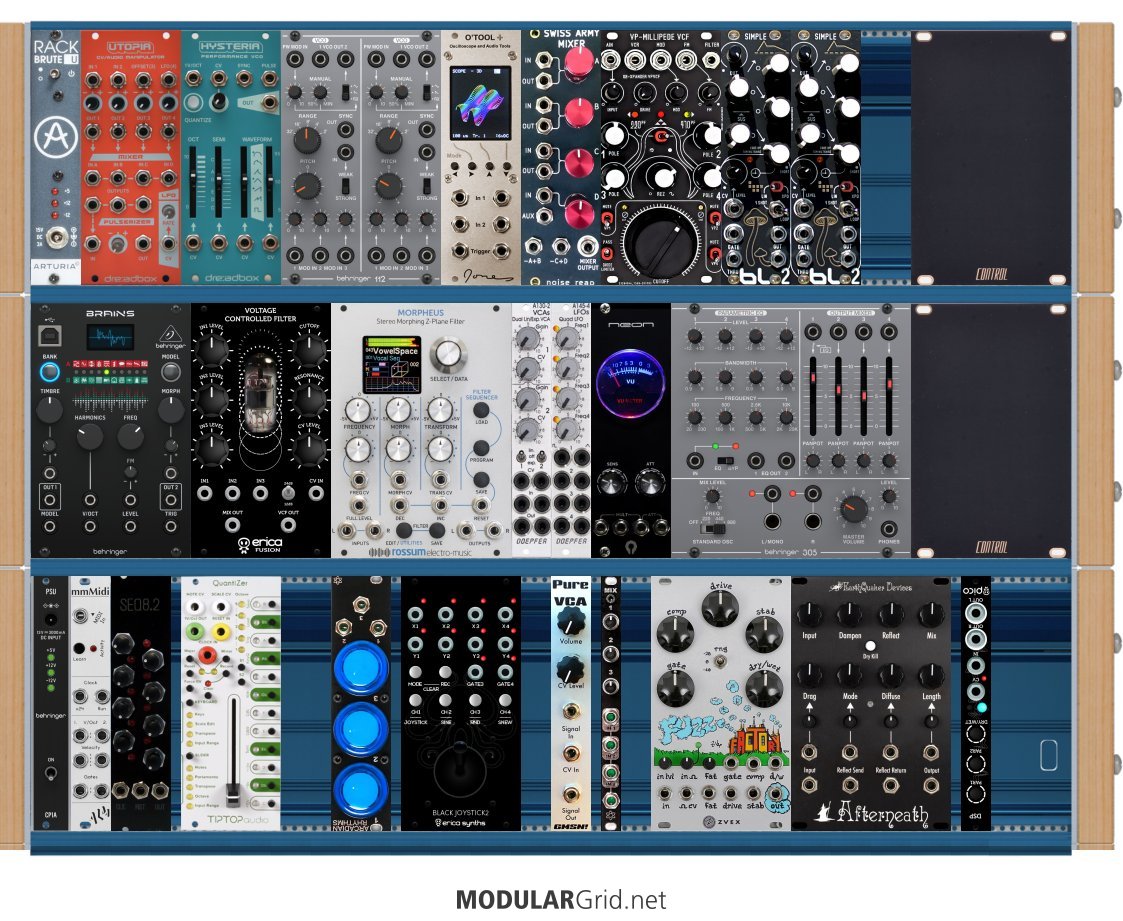Turn the Swiss Army Mixer channel D knob
Screen dimensions: 1123x921
coord(579,213)
